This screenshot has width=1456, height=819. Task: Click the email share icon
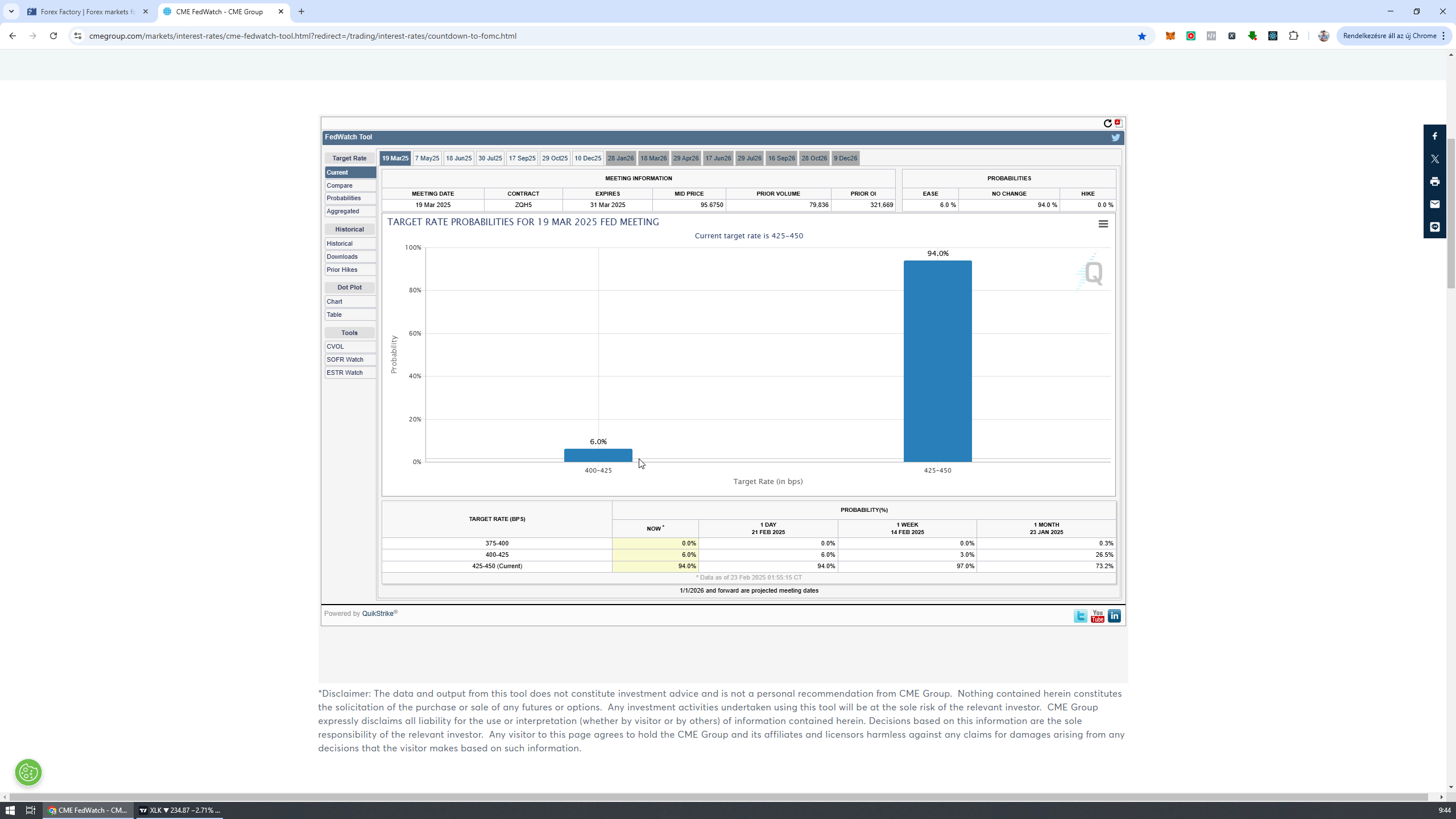coord(1434,204)
